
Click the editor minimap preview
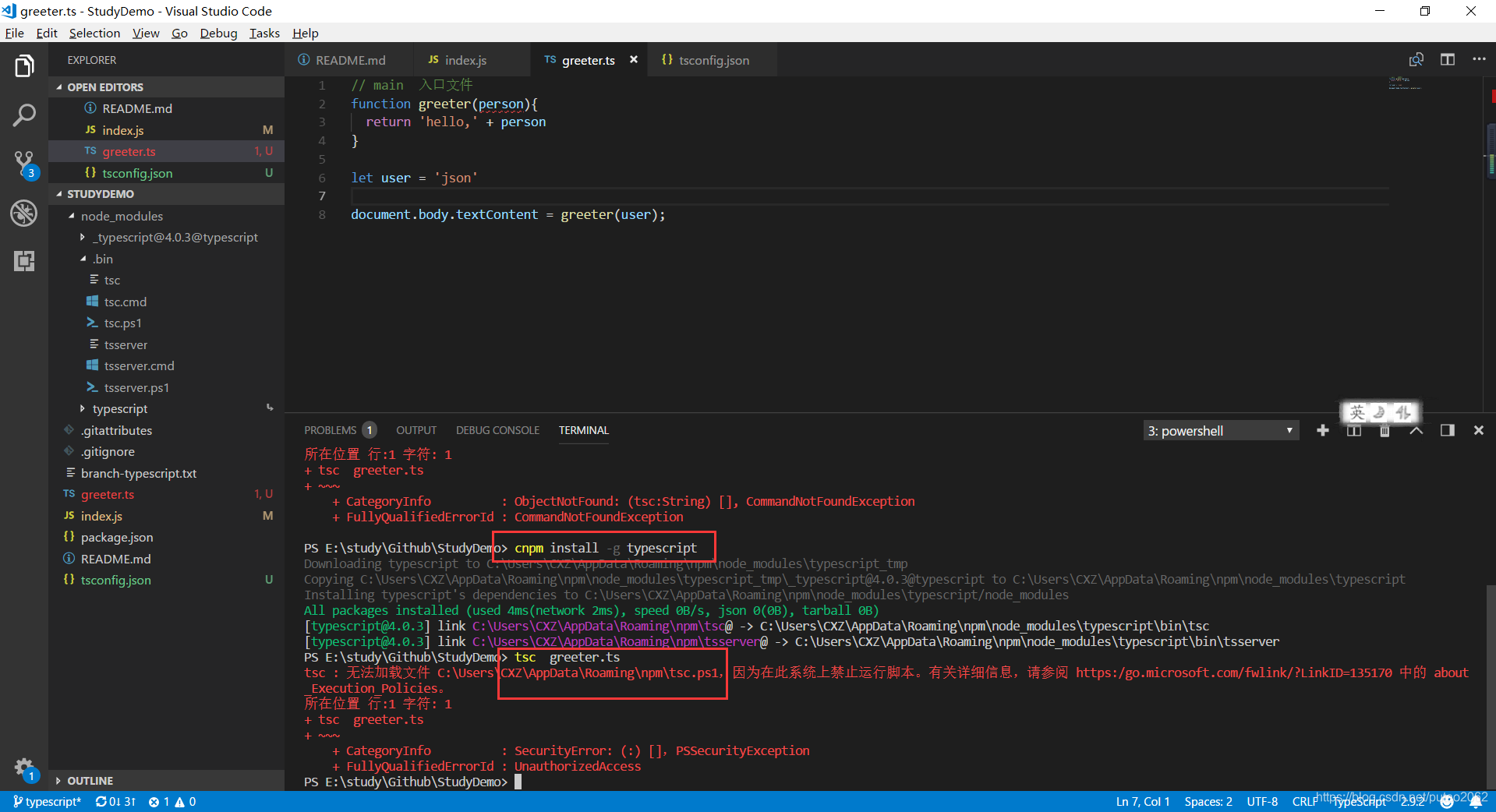coord(1405,83)
